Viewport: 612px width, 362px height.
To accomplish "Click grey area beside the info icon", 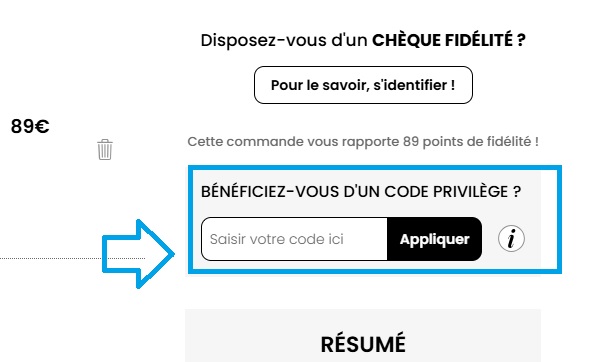I will 533,239.
